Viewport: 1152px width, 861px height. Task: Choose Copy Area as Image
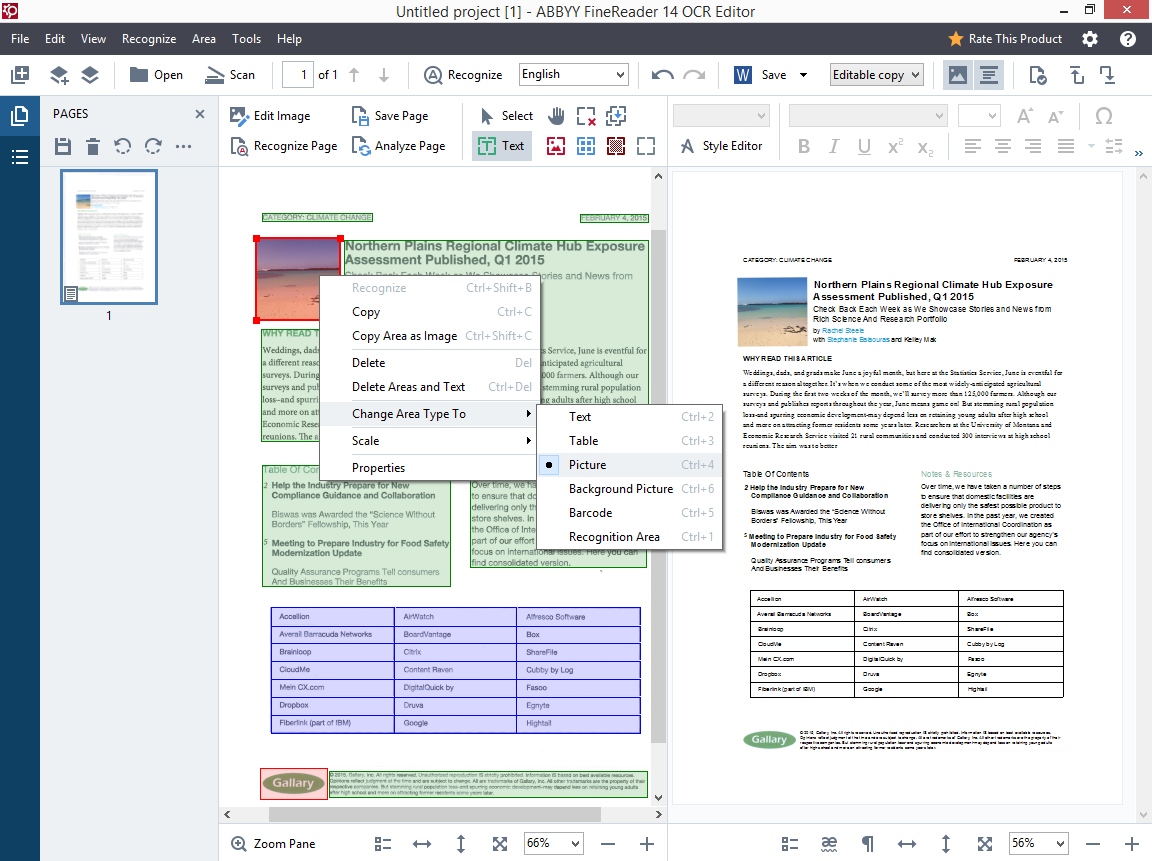431,336
